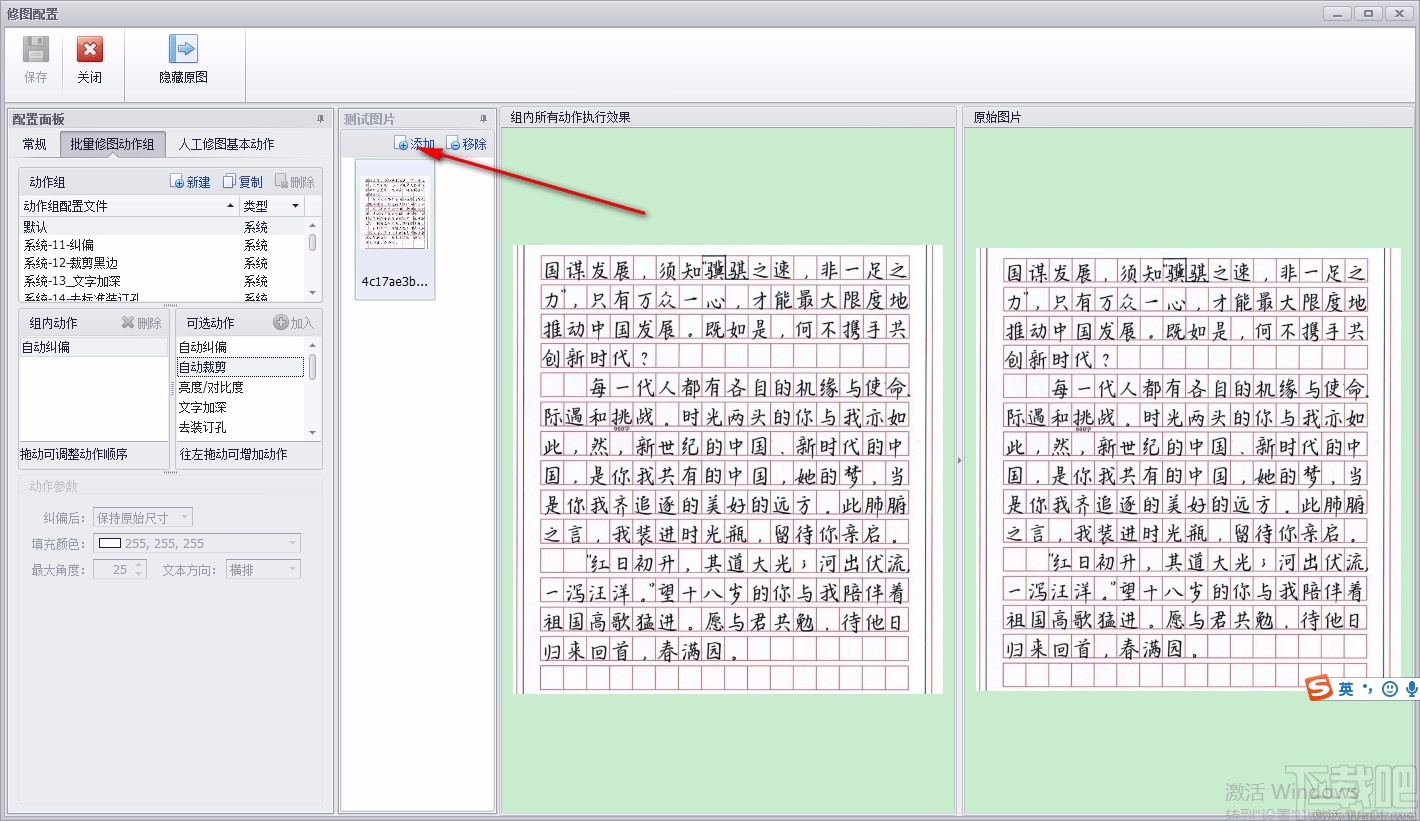The width and height of the screenshot is (1420, 821).
Task: Click 删除 in the 动作组 header
Action: (x=295, y=182)
